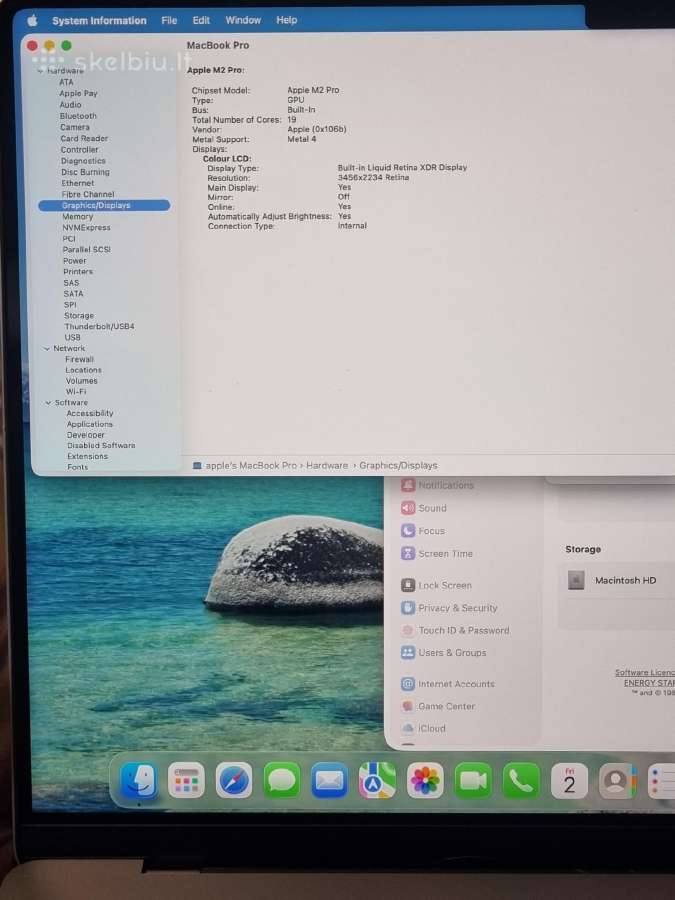Select Disabled Software in the sidebar

(101, 445)
